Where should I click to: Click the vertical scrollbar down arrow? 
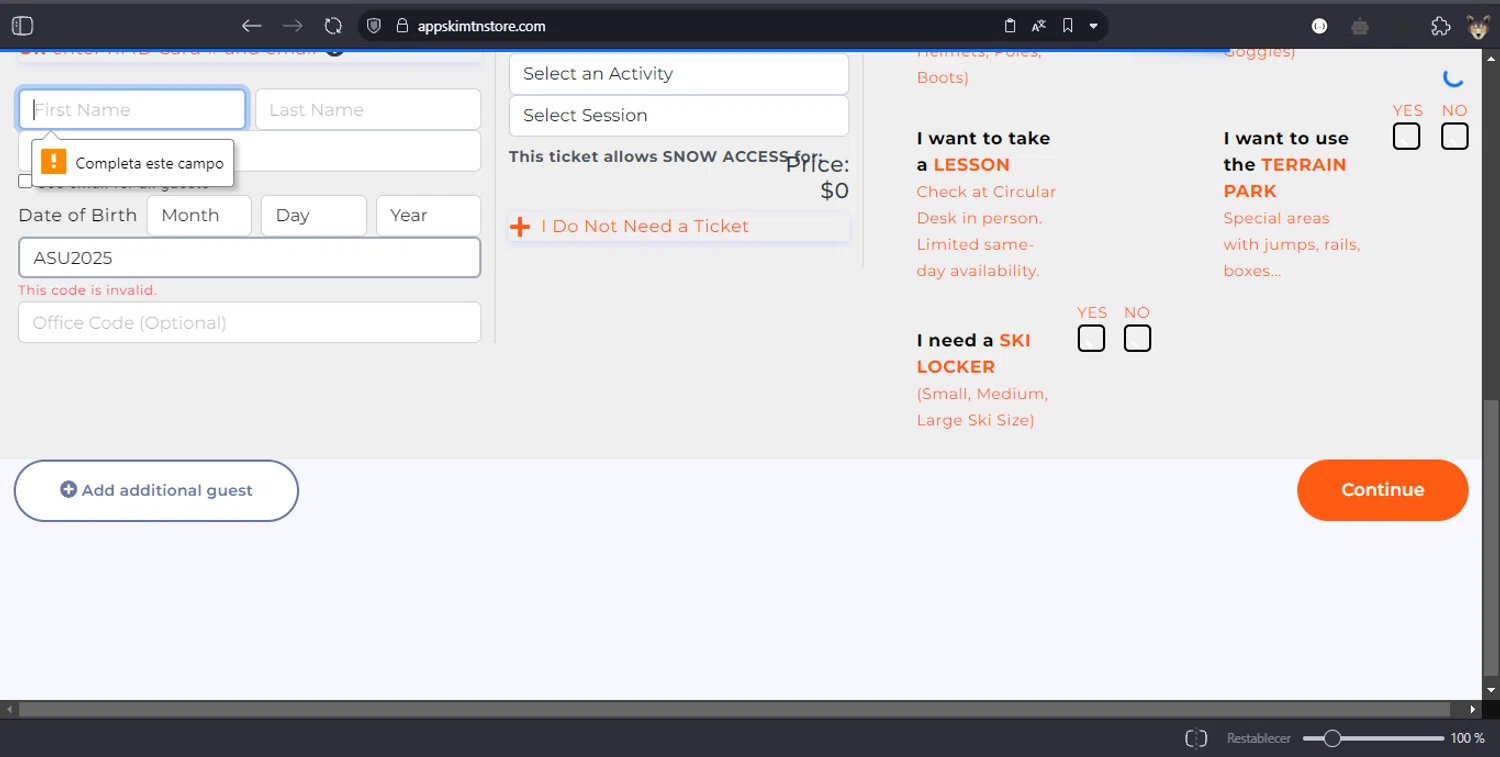1491,690
